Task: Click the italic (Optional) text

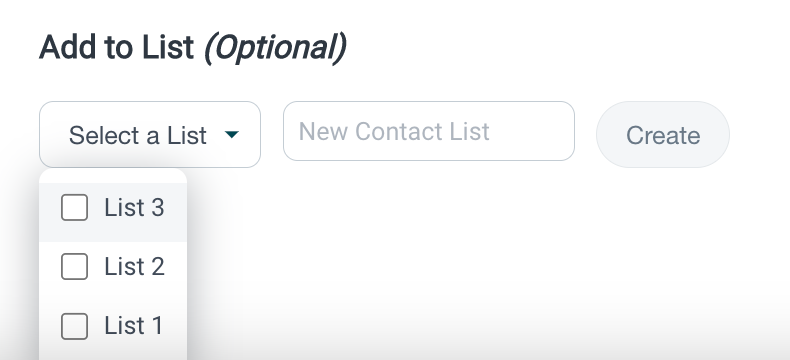Action: tap(275, 48)
